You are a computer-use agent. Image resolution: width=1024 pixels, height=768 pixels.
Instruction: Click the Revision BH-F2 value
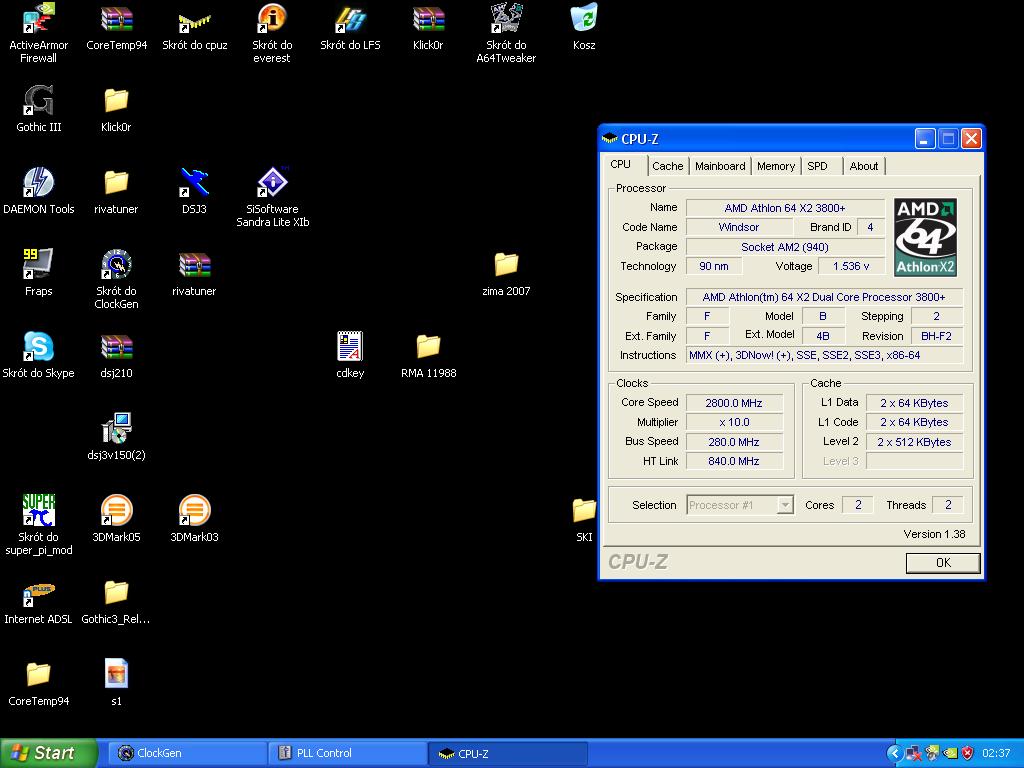[936, 336]
